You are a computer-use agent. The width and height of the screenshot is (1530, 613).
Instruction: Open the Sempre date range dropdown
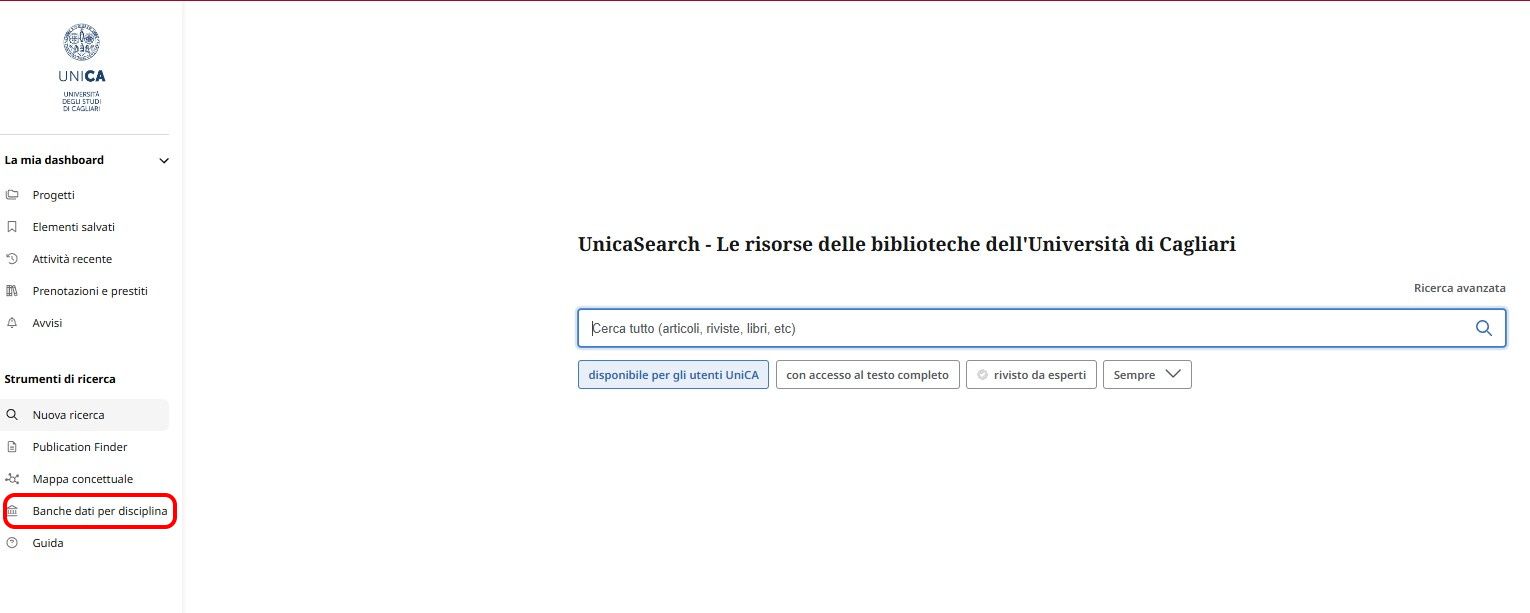coord(1147,375)
